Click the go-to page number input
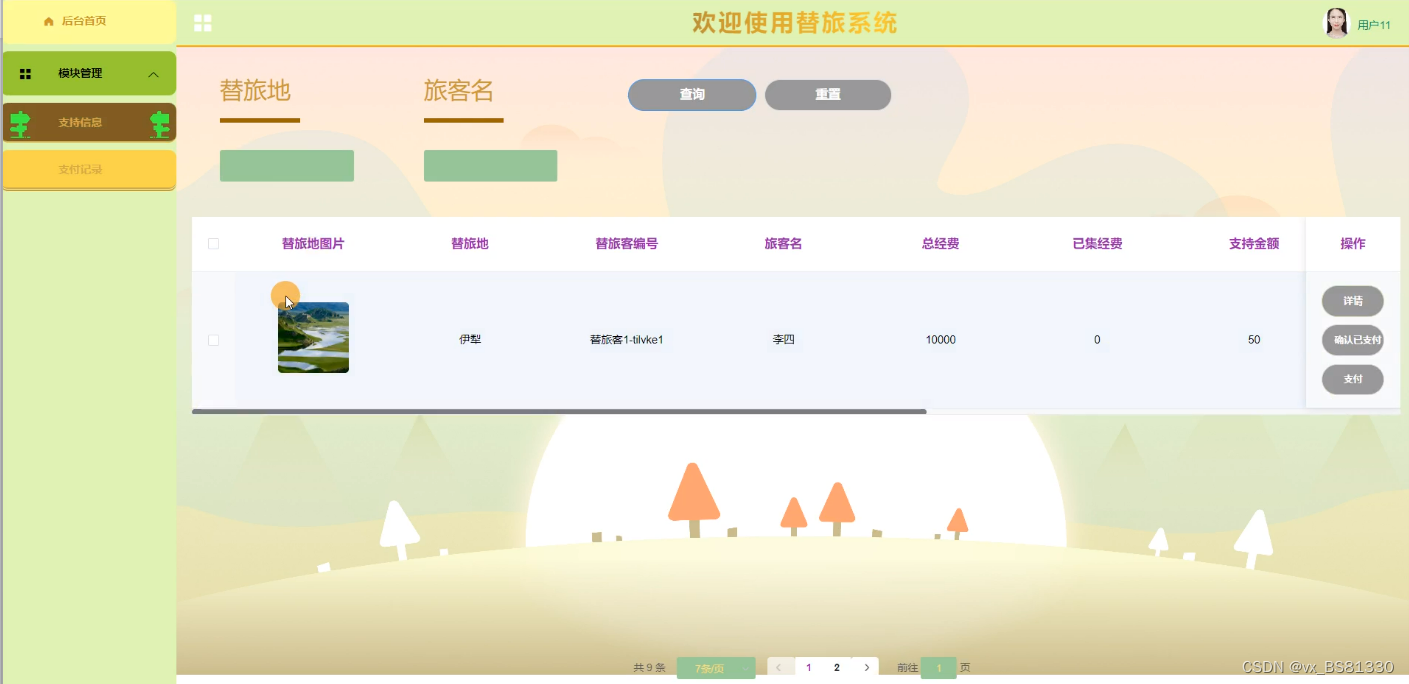1409x684 pixels. [x=938, y=668]
